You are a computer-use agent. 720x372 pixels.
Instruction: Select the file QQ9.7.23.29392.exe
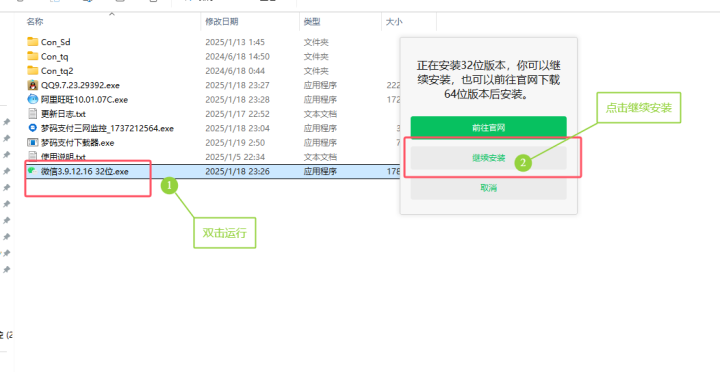(x=80, y=85)
